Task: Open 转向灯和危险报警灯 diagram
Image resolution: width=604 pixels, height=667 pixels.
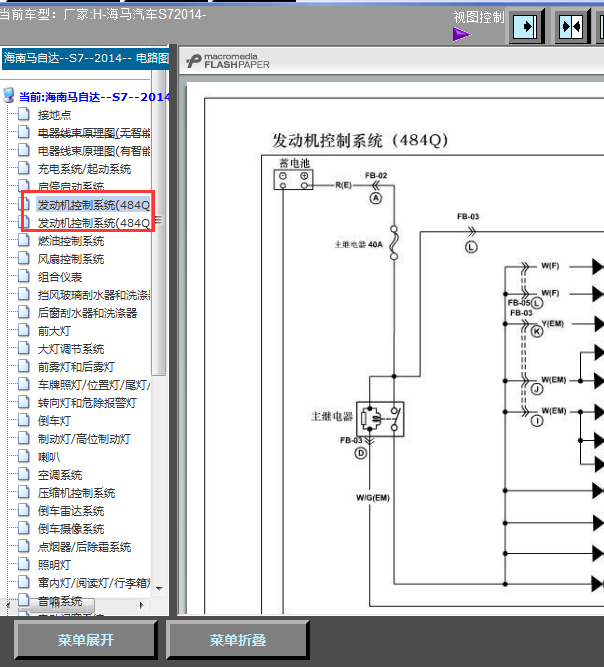Action: (87, 403)
